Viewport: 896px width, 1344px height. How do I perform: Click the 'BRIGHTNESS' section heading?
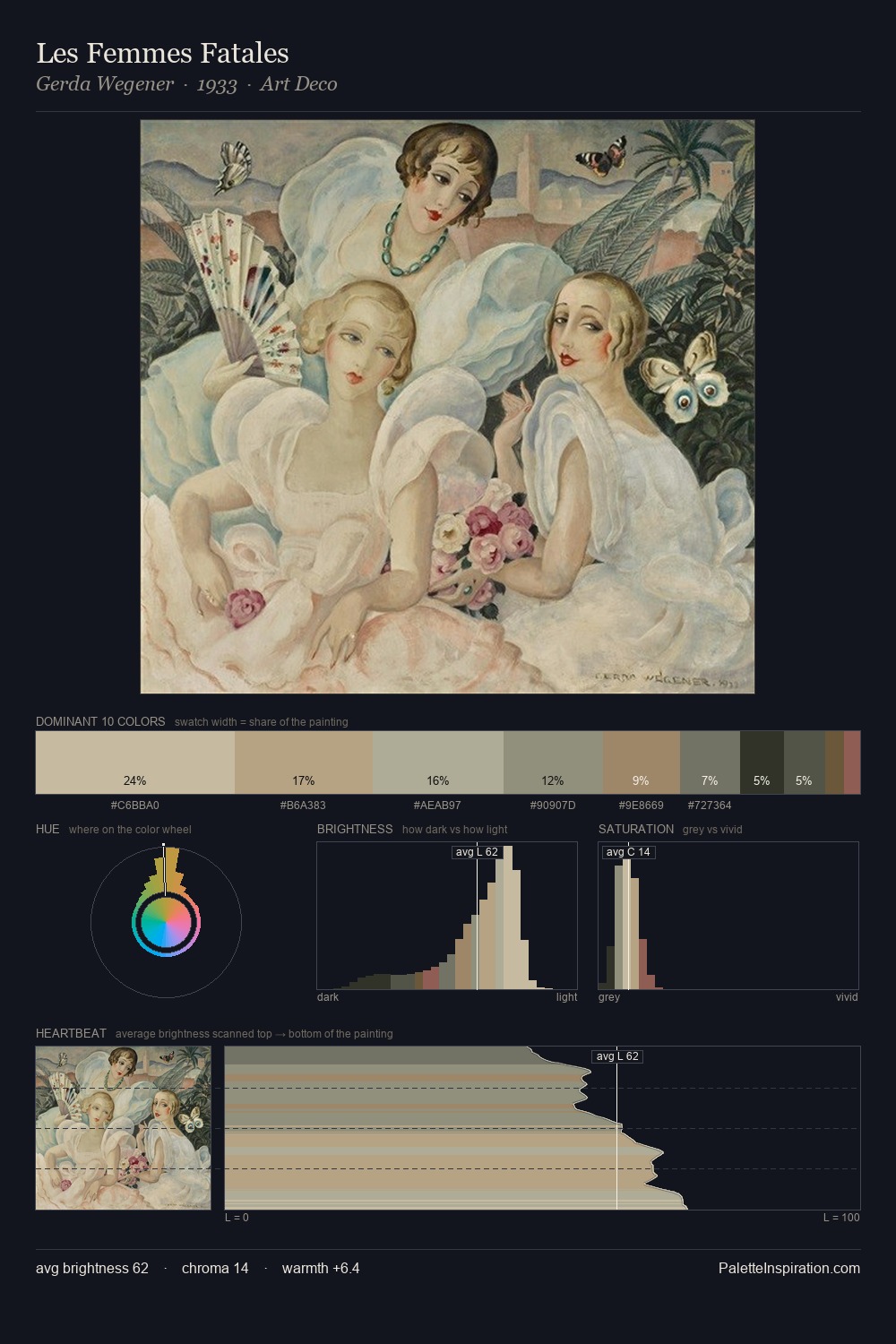pos(355,829)
